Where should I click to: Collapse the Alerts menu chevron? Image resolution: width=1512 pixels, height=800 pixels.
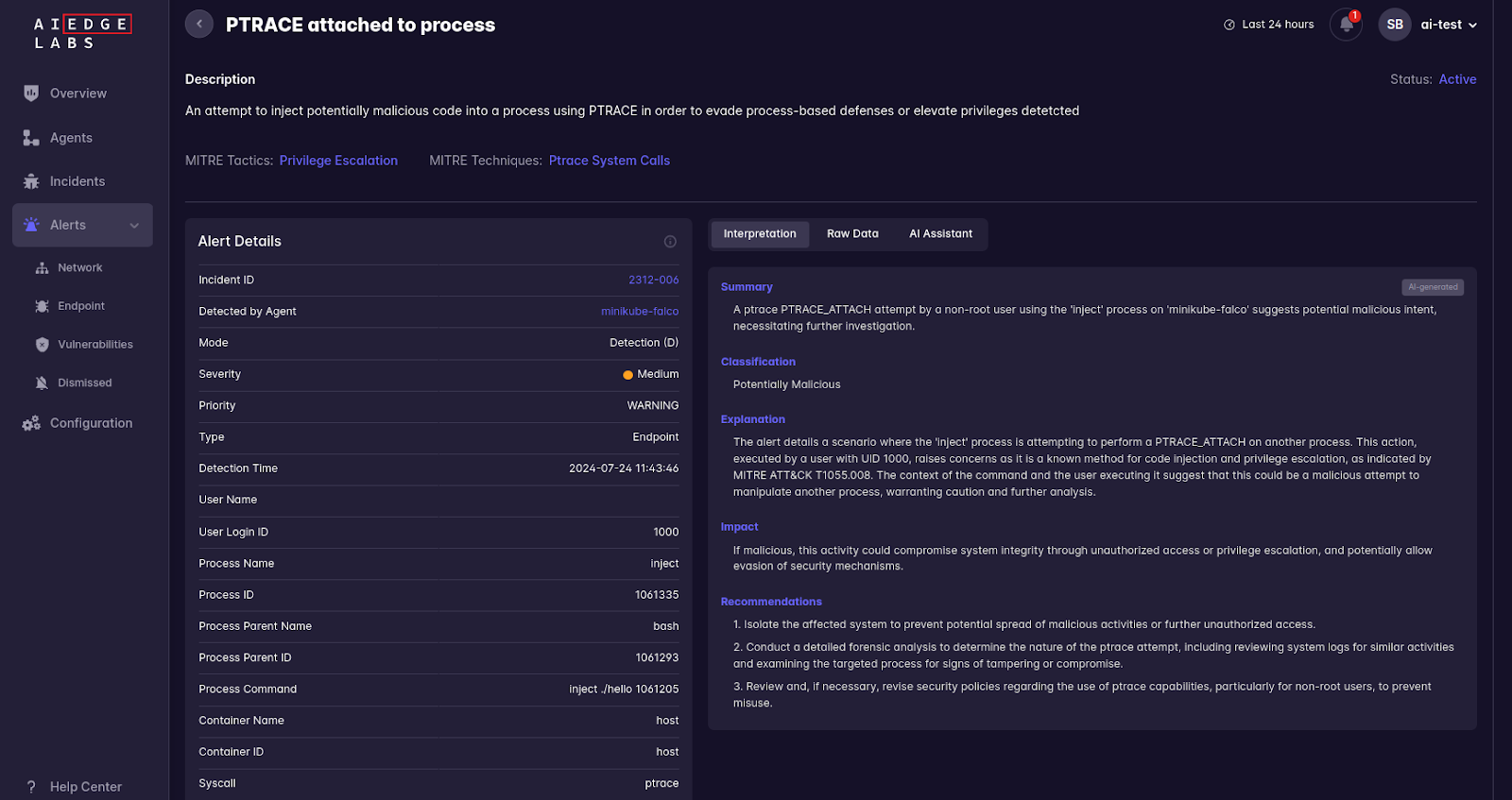pos(134,226)
